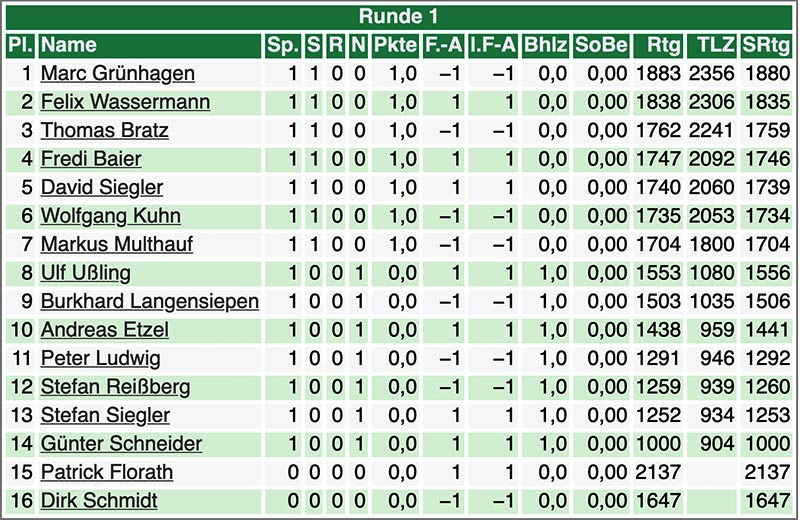Open Fredi Baier player page
This screenshot has height=520, width=800.
[91, 159]
